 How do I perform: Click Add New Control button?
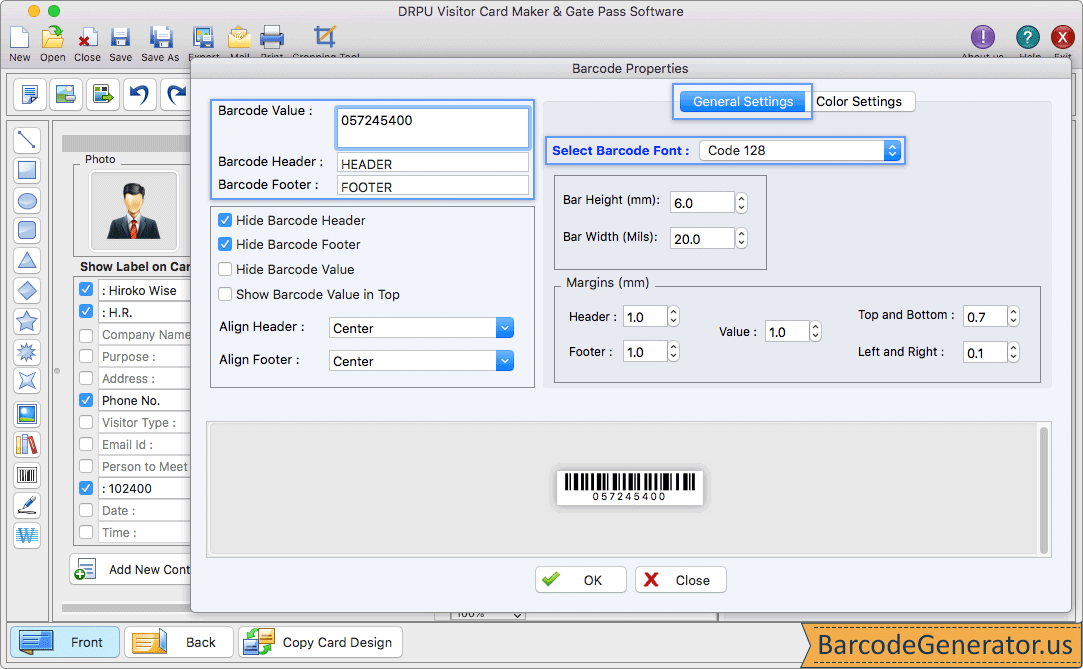pyautogui.click(x=131, y=570)
